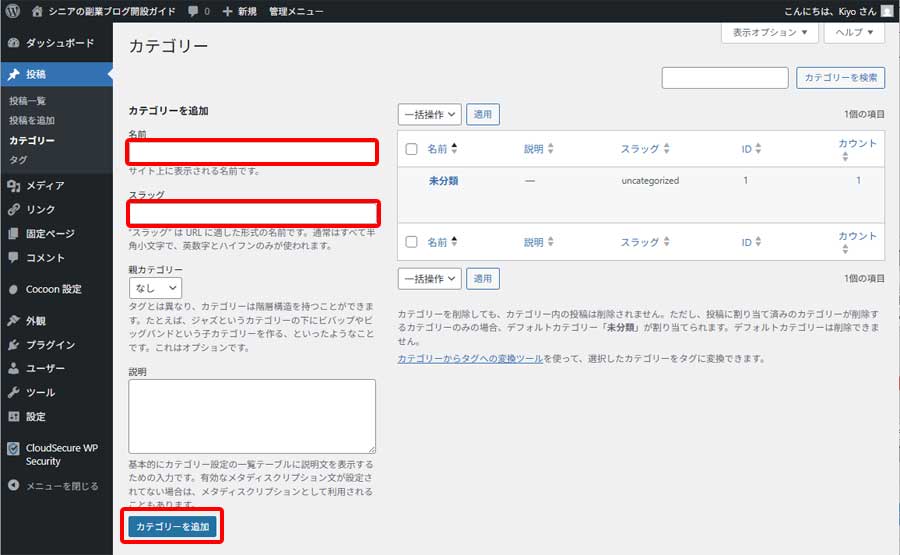The height and width of the screenshot is (555, 900).
Task: Click the user avatar in top right
Action: pyautogui.click(x=887, y=11)
